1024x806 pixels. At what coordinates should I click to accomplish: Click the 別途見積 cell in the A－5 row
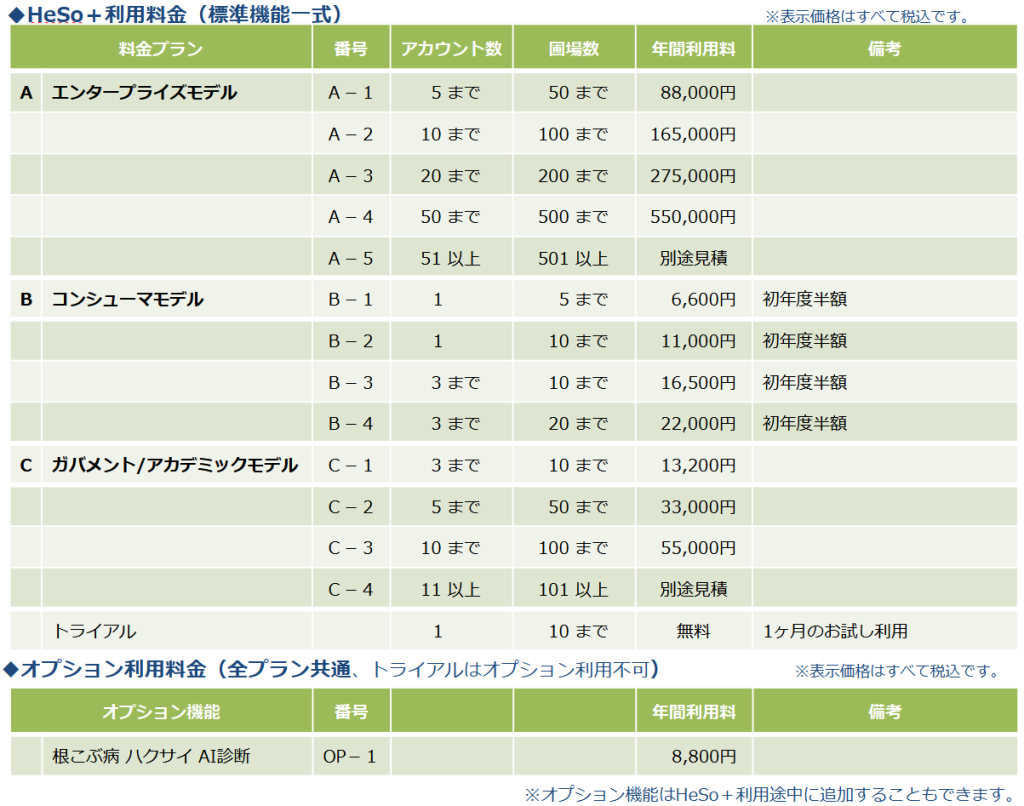coord(693,258)
